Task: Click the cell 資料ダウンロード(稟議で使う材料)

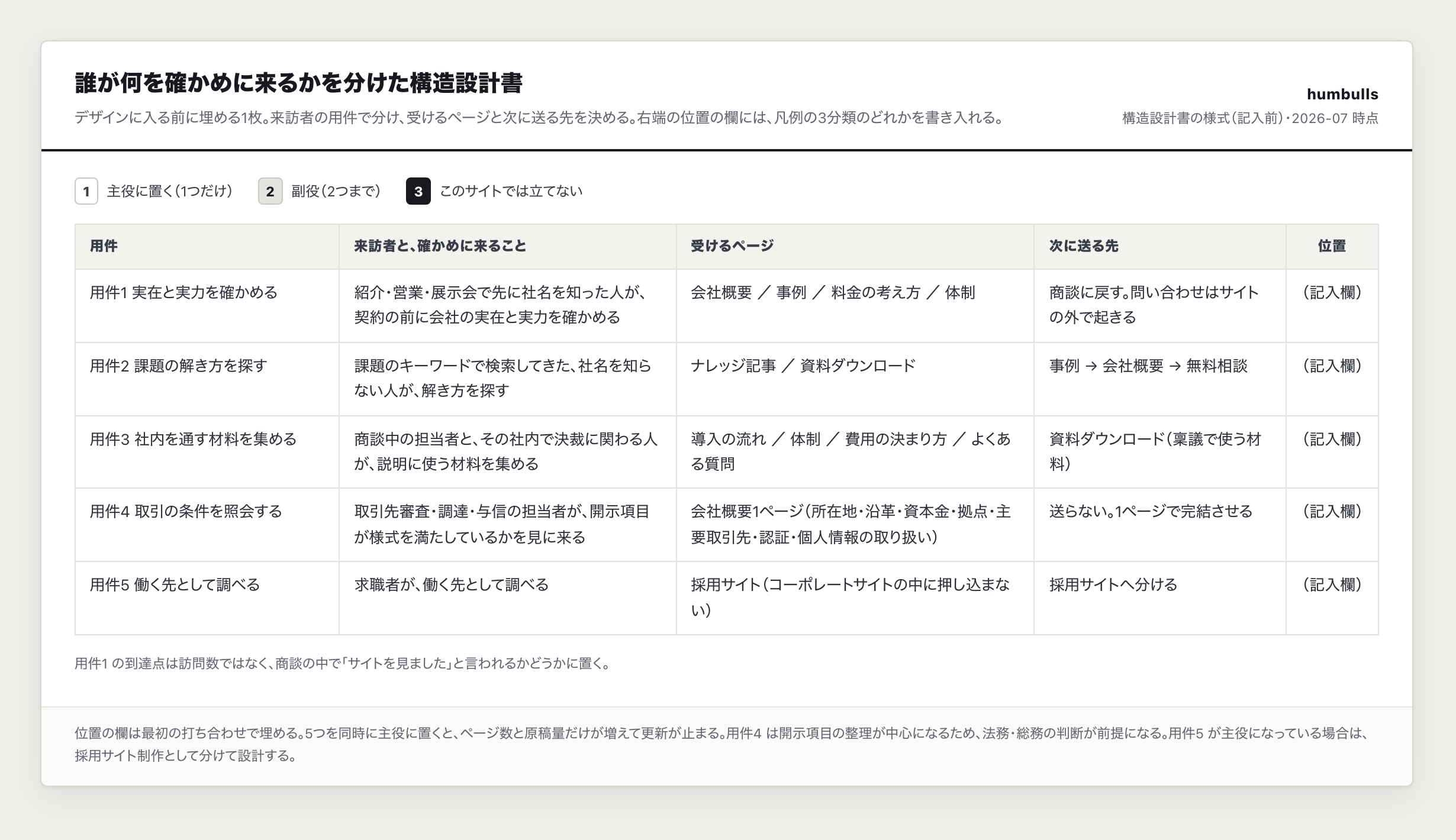Action: (1160, 452)
